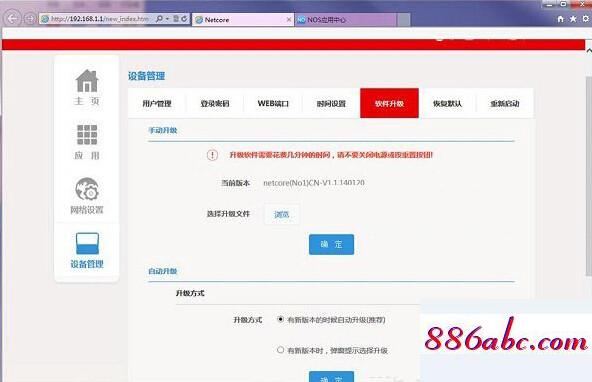Viewport: 592px width, 382px height.
Task: Click the warning exclamation icon
Action: (x=212, y=155)
